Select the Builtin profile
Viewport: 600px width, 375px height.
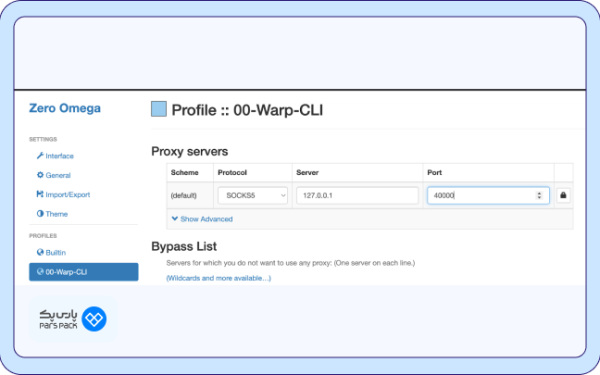click(x=51, y=253)
